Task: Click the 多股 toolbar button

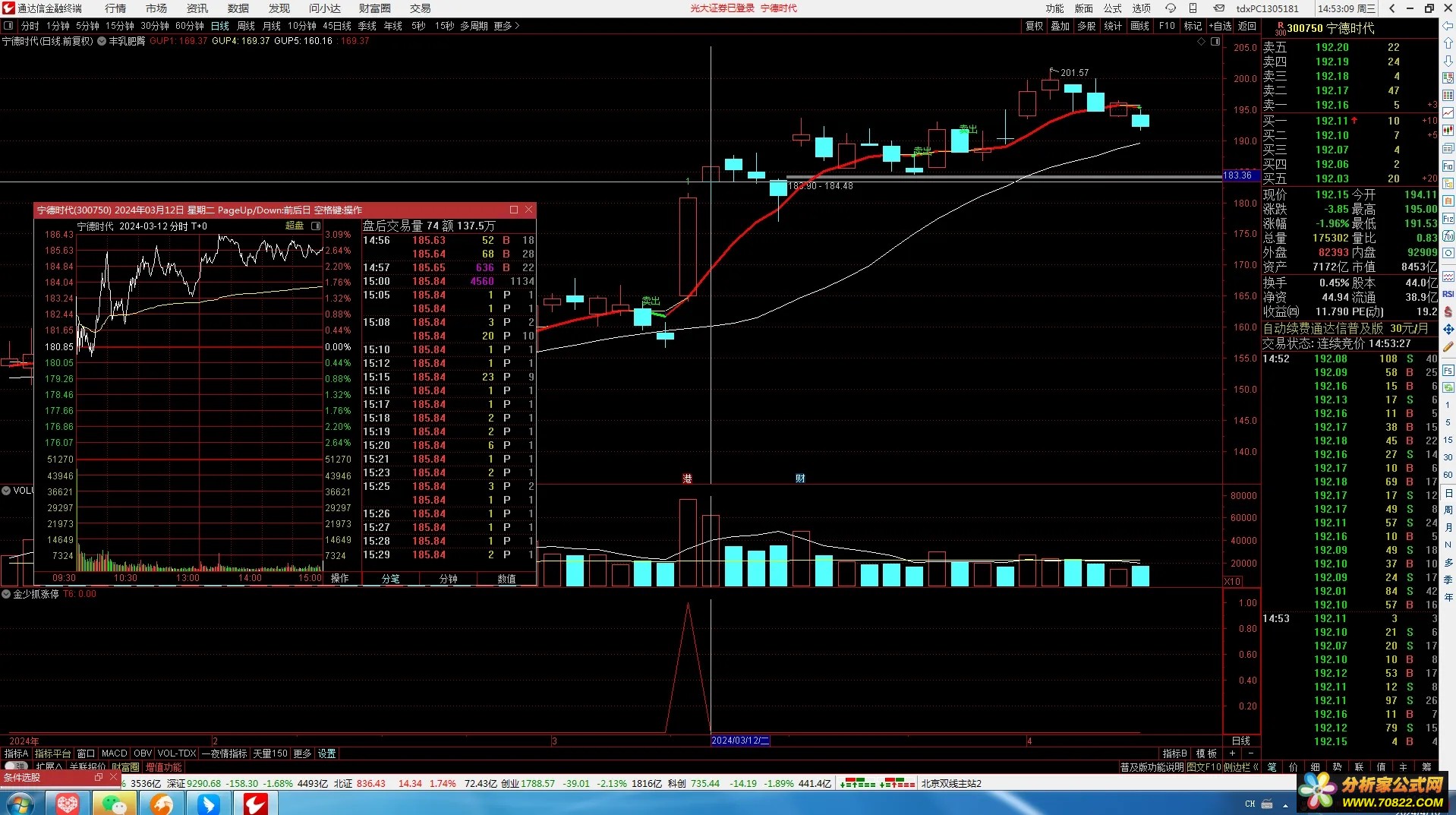Action: point(1086,26)
